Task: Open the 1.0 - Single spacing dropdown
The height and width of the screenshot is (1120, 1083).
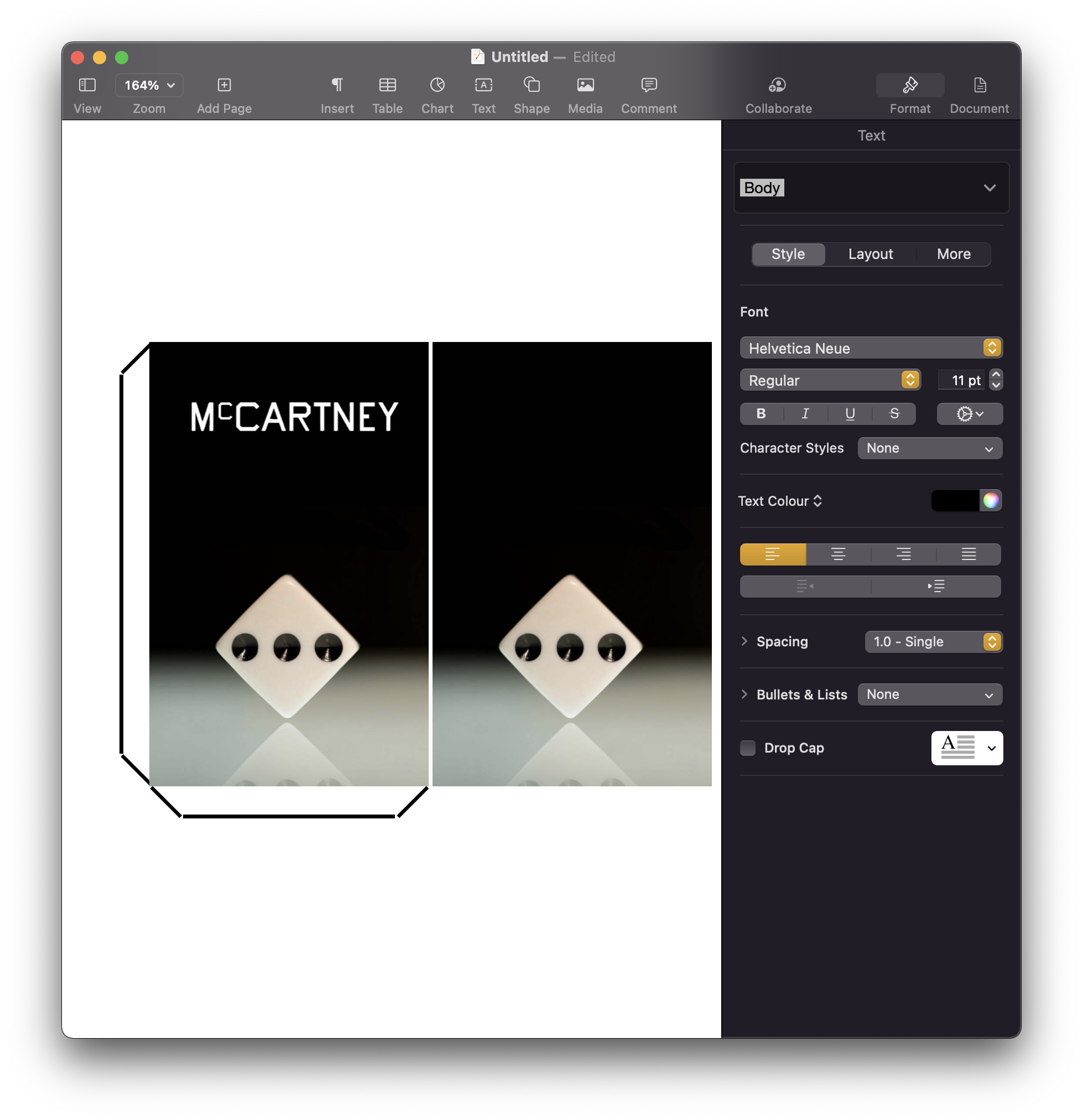Action: (x=933, y=642)
